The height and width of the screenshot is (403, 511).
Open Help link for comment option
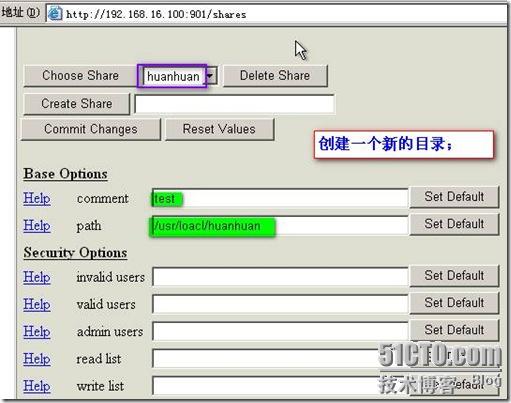37,198
